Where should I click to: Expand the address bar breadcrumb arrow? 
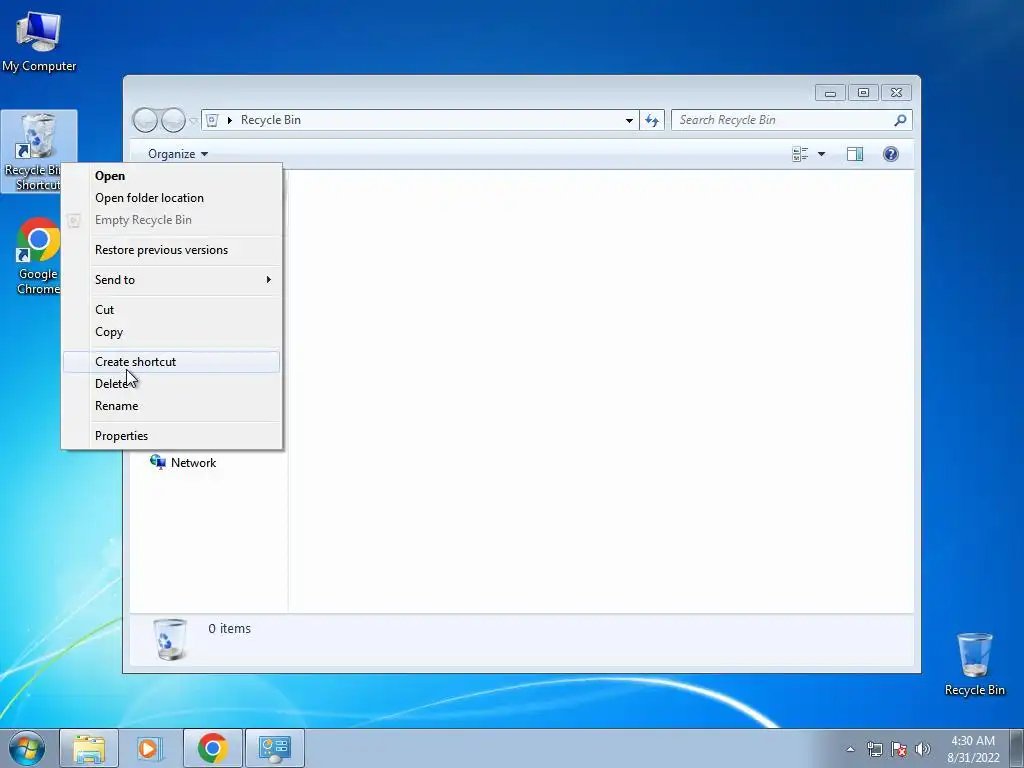point(230,120)
